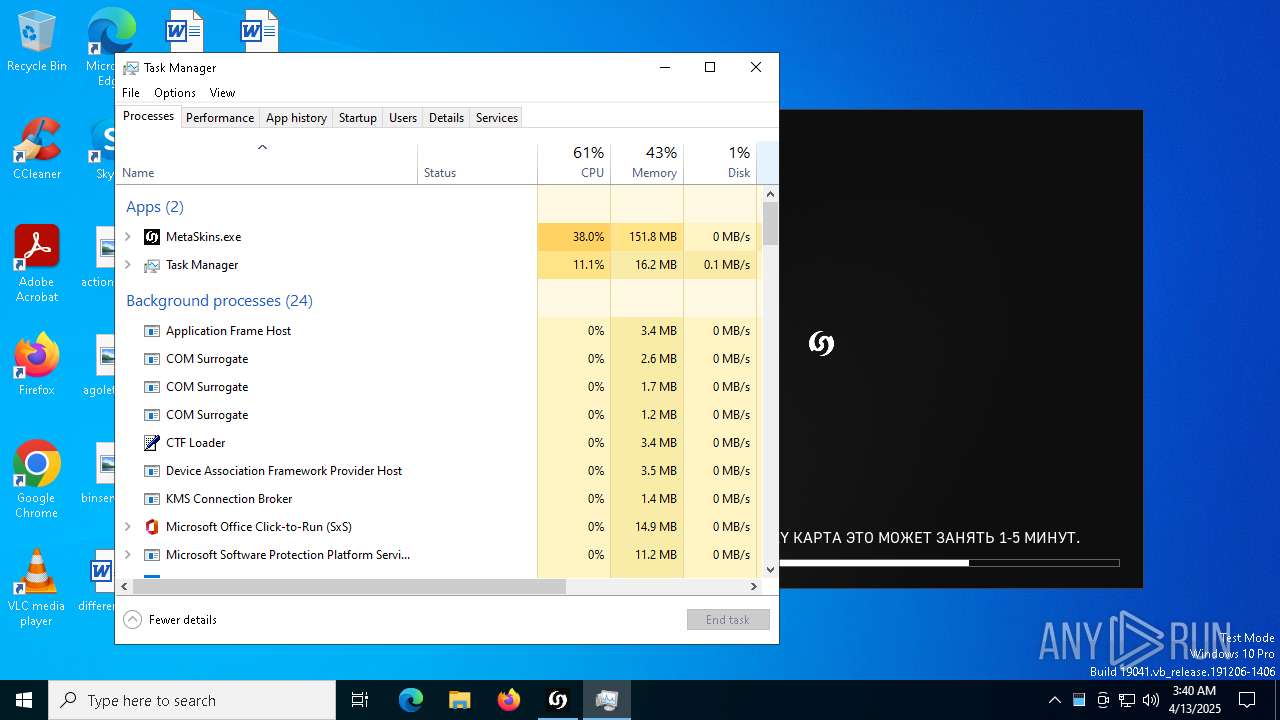Collapse view with Fewer details

[x=170, y=620]
